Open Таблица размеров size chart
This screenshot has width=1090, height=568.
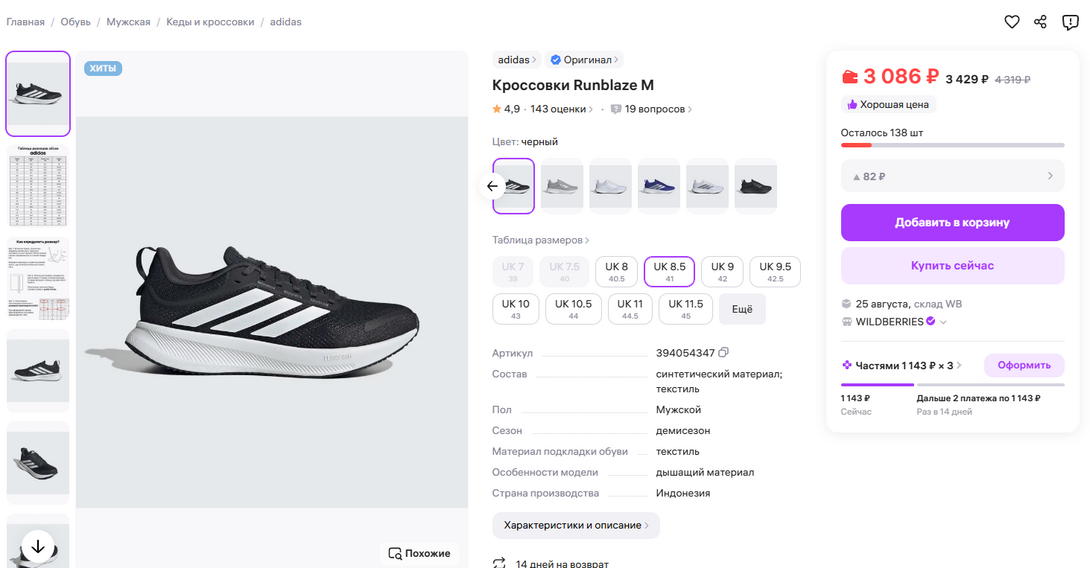coord(540,240)
